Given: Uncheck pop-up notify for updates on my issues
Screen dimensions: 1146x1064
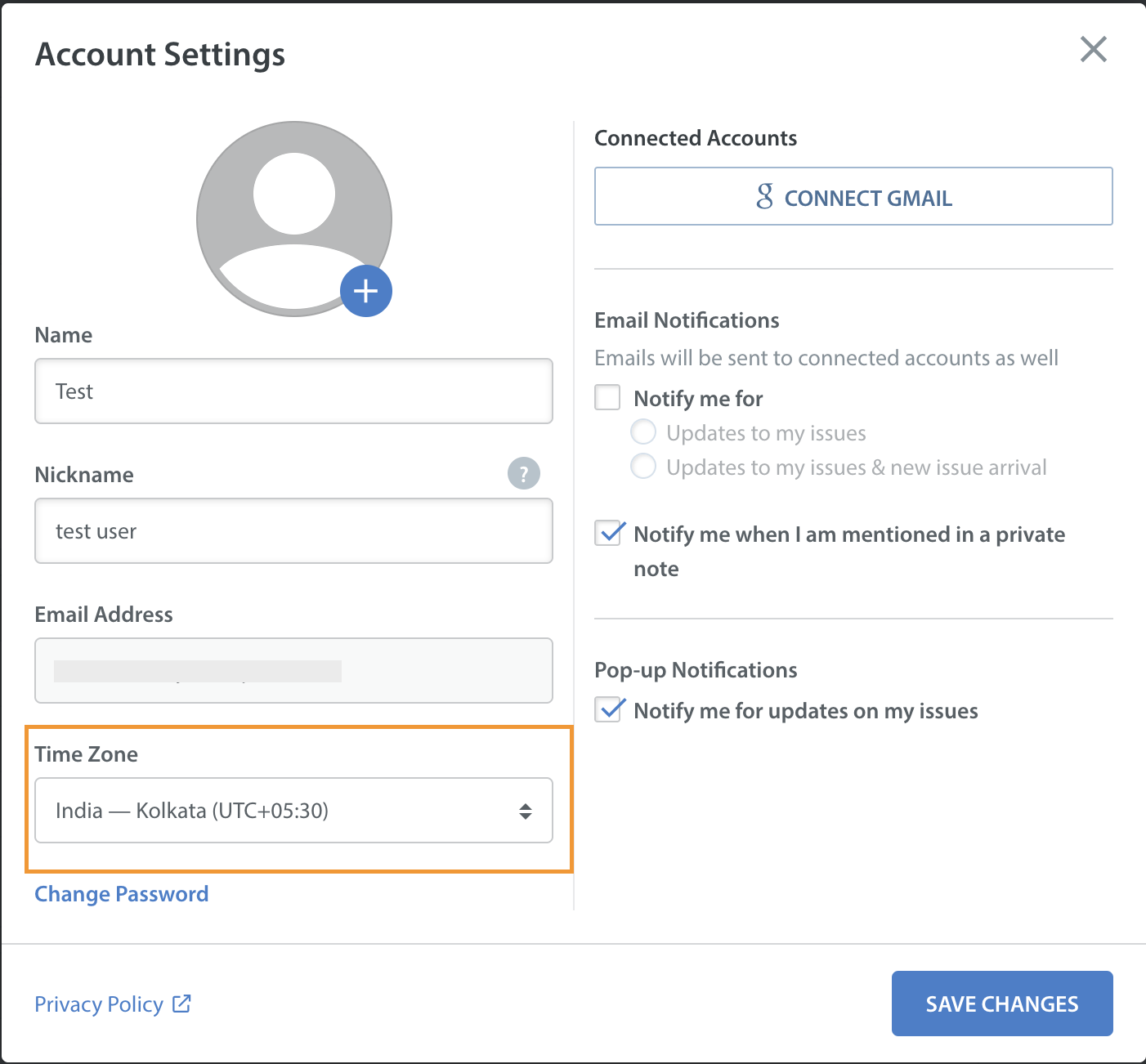Looking at the screenshot, I should 607,709.
